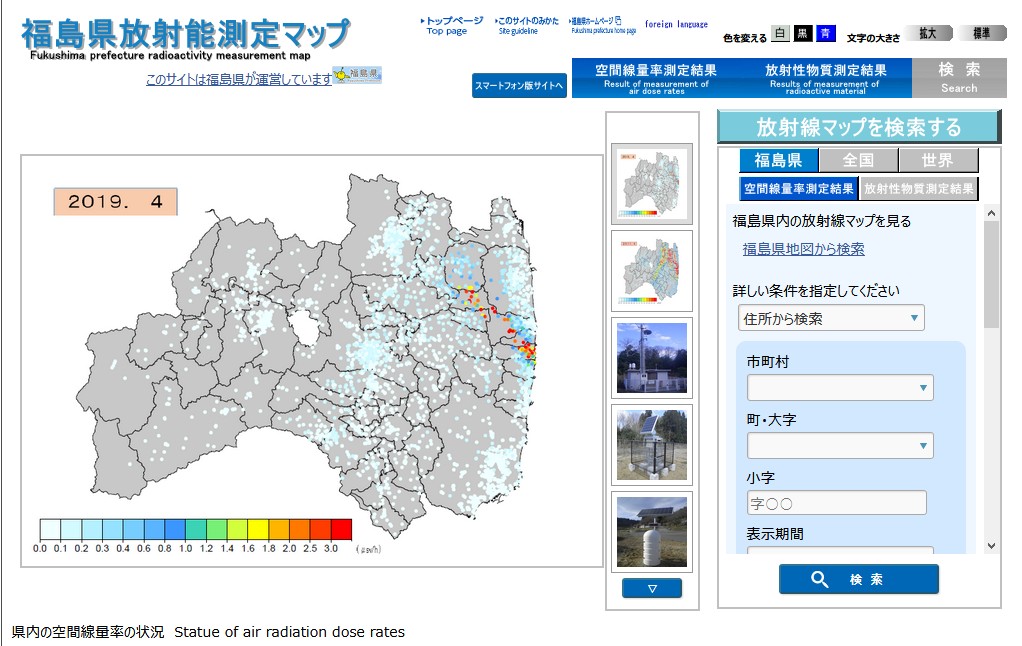The height and width of the screenshot is (646, 1022).
Task: Click scroll-down arrow of search panel
Action: coord(991,546)
